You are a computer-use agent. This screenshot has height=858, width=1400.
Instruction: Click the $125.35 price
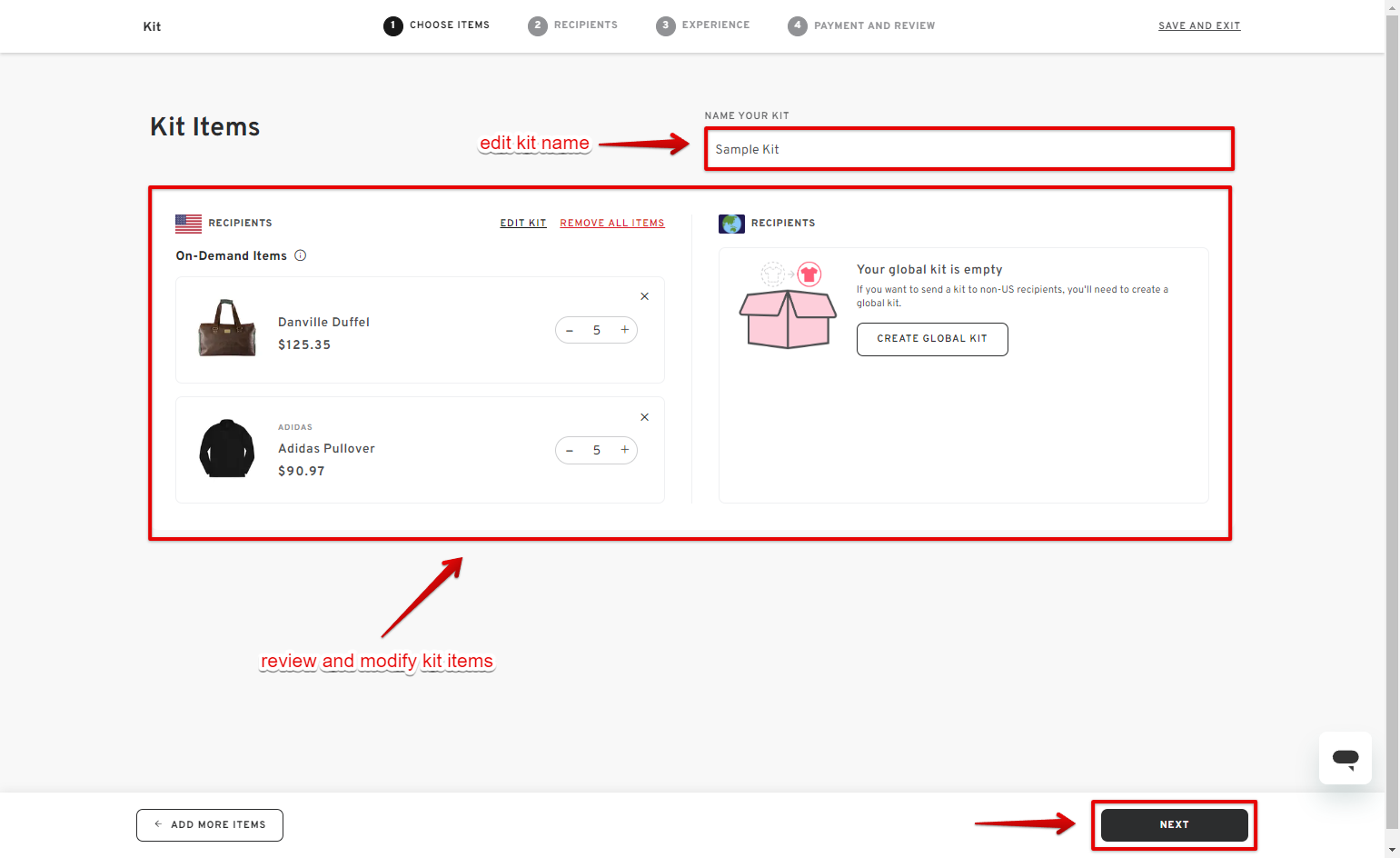tap(304, 344)
